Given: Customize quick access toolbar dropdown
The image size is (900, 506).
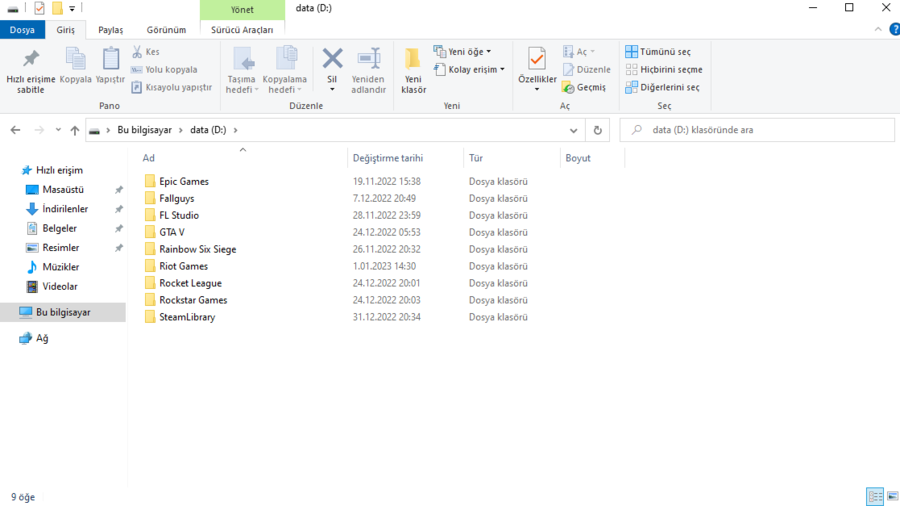Looking at the screenshot, I should pos(72,8).
